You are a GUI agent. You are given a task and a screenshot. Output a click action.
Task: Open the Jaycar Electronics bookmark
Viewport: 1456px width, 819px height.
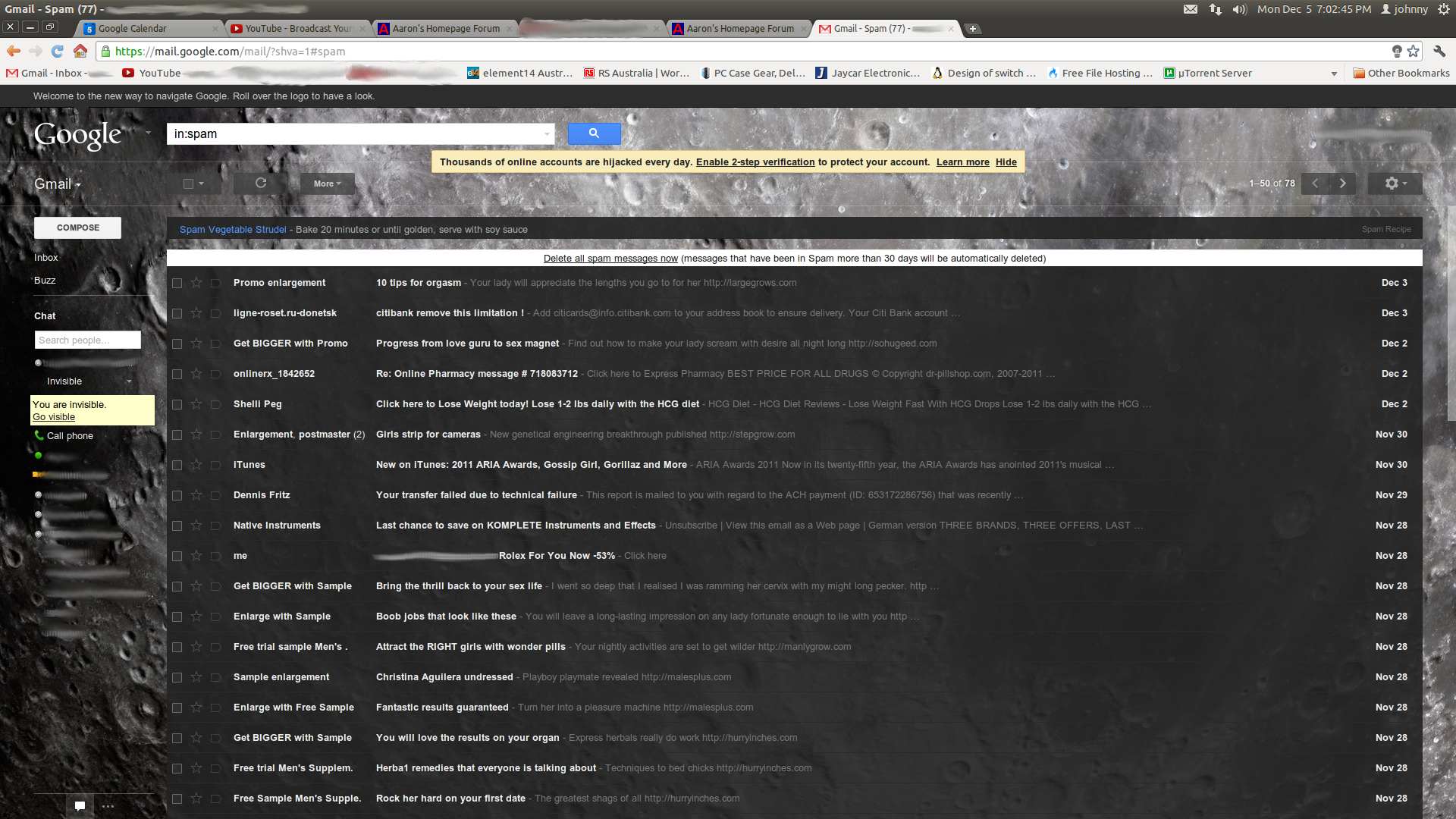pyautogui.click(x=868, y=73)
